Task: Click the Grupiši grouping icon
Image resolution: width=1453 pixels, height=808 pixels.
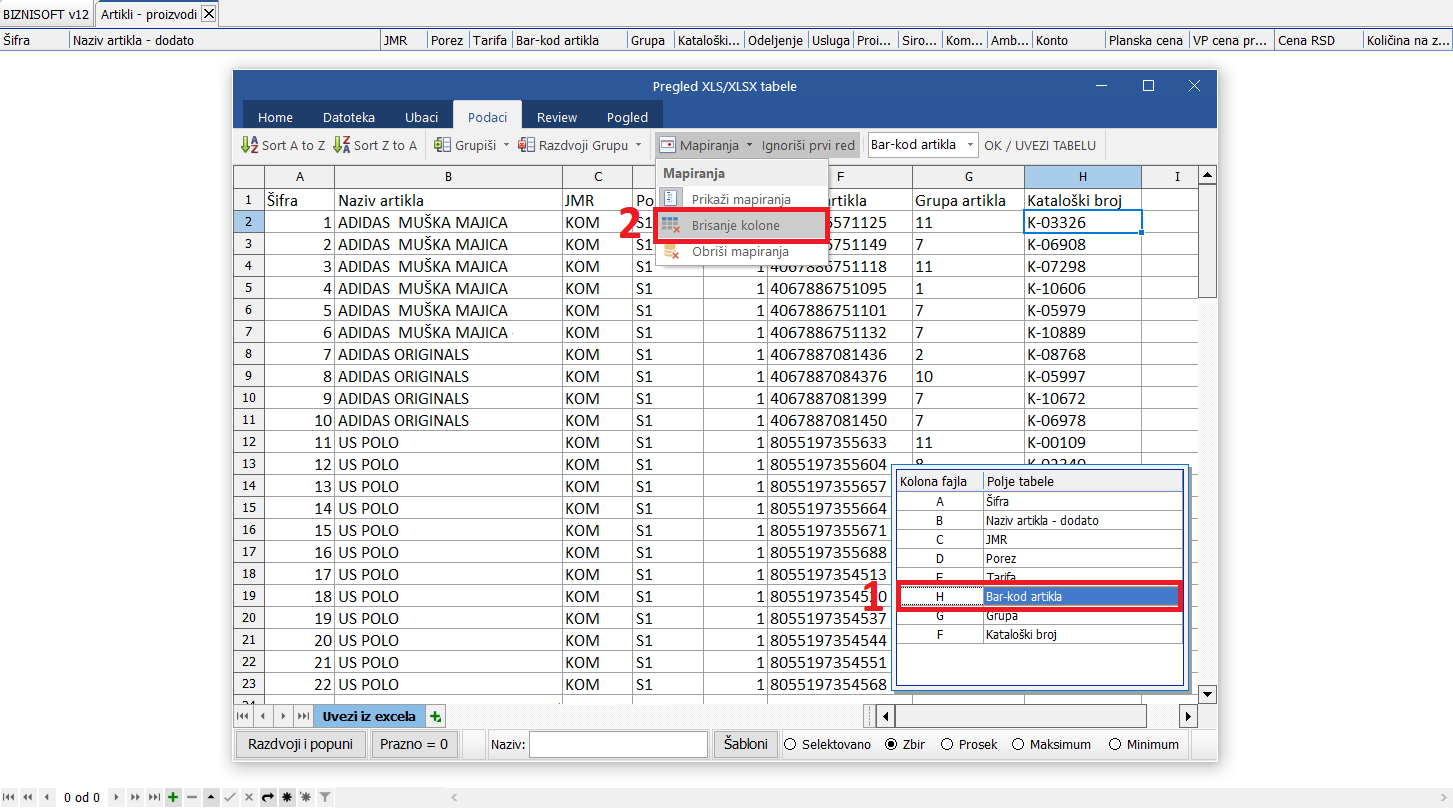Action: coord(442,145)
